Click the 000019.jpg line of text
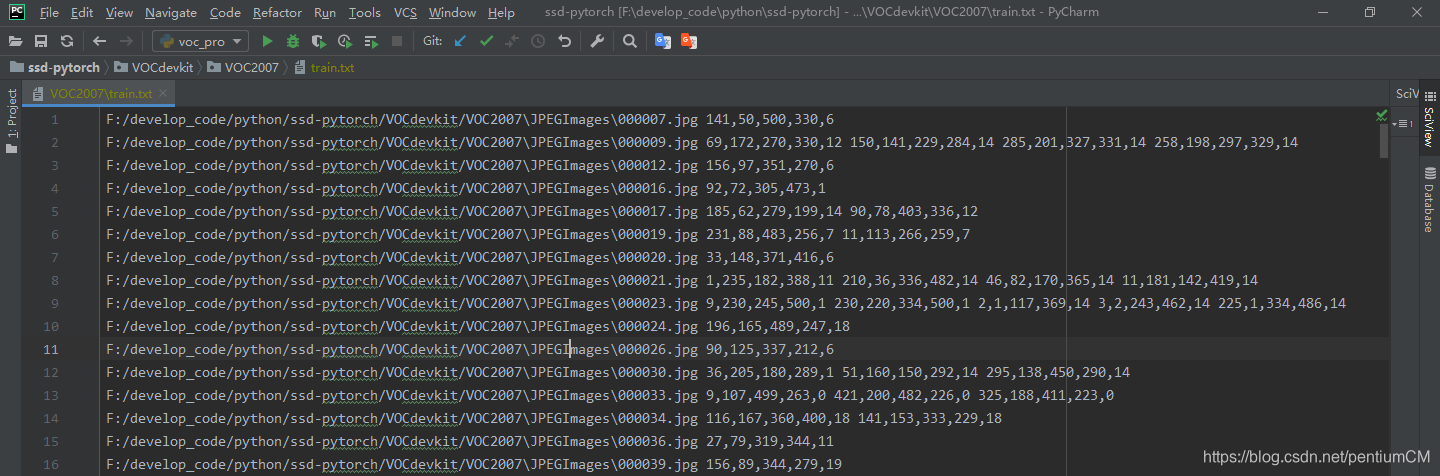This screenshot has width=1440, height=476. [x=538, y=235]
